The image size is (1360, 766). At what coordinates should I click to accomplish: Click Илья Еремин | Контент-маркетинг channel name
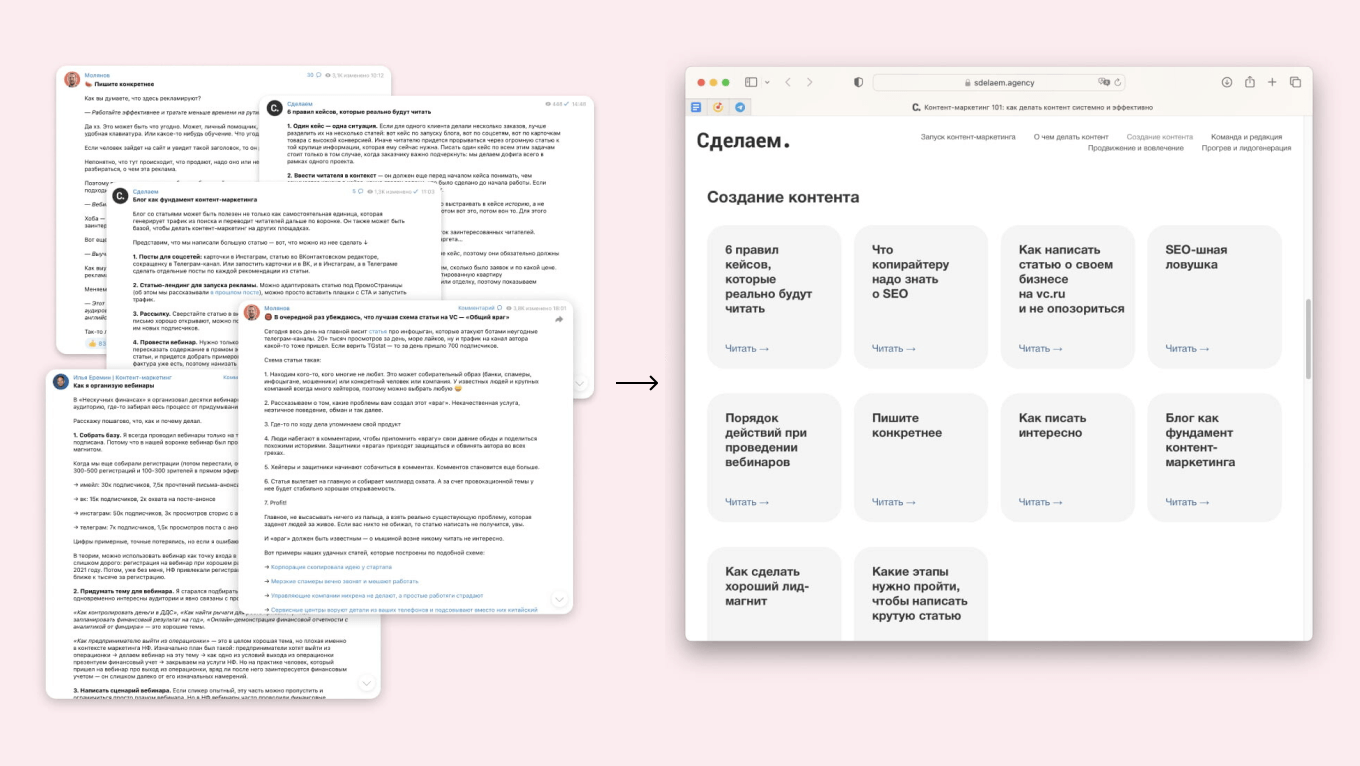coord(121,378)
